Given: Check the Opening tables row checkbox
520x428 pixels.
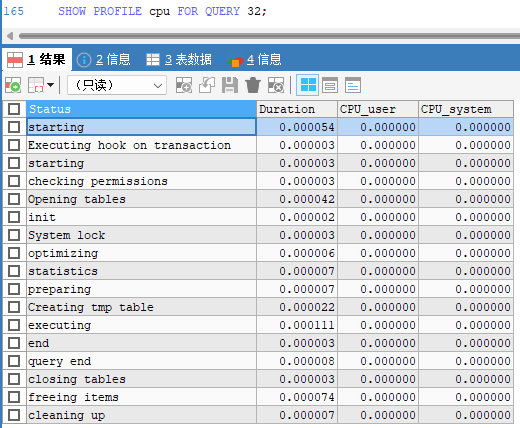Looking at the screenshot, I should point(14,199).
